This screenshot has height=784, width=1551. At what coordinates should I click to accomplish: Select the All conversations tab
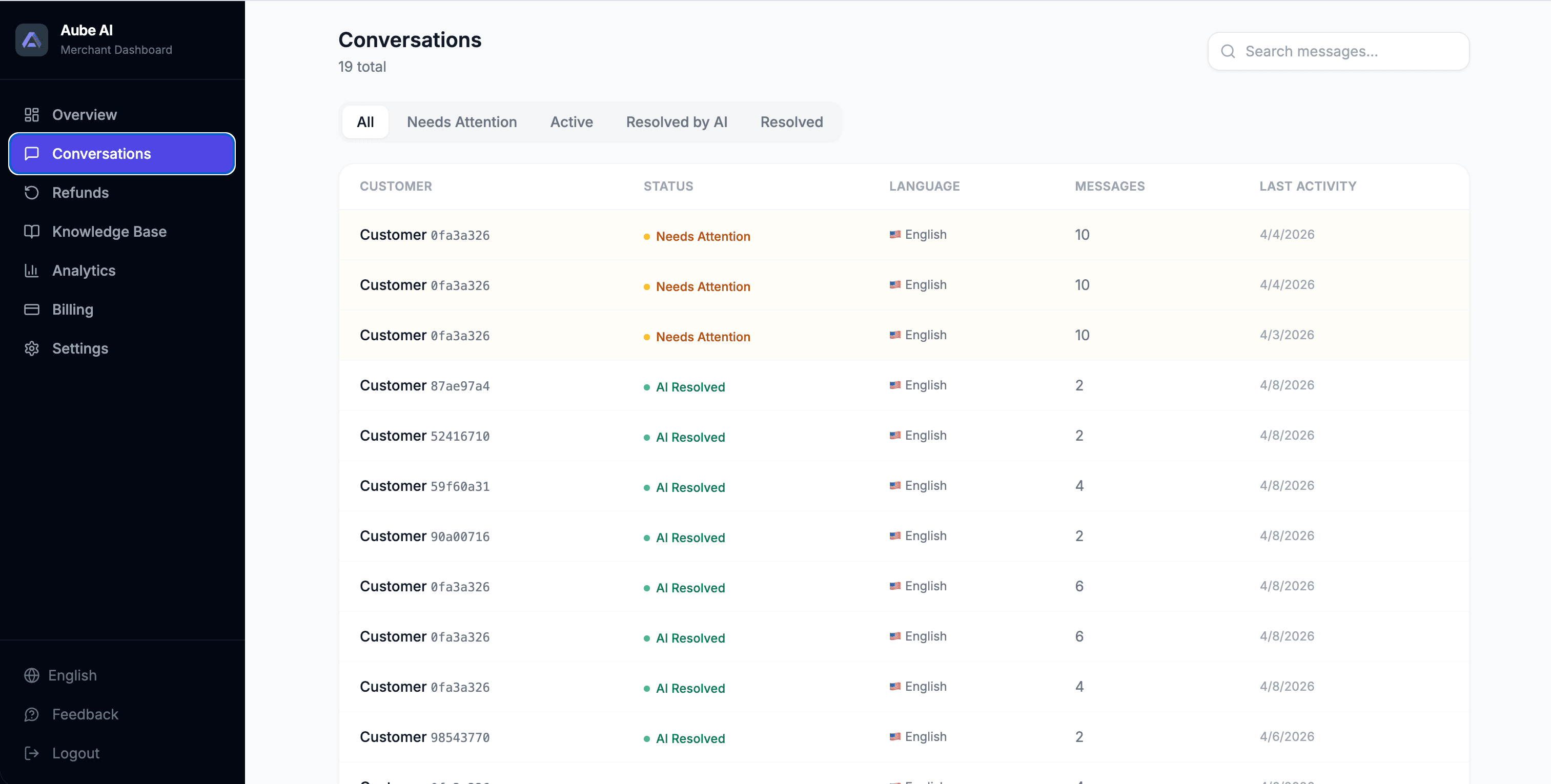pyautogui.click(x=365, y=122)
